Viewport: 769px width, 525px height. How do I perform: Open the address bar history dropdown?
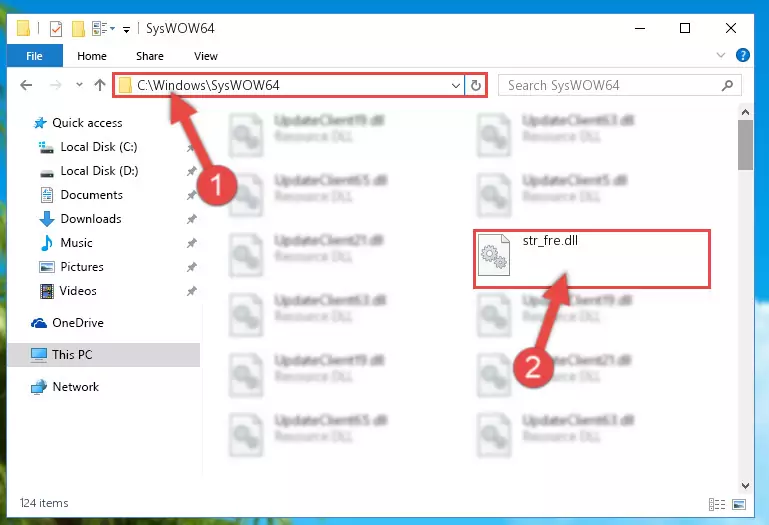[456, 85]
